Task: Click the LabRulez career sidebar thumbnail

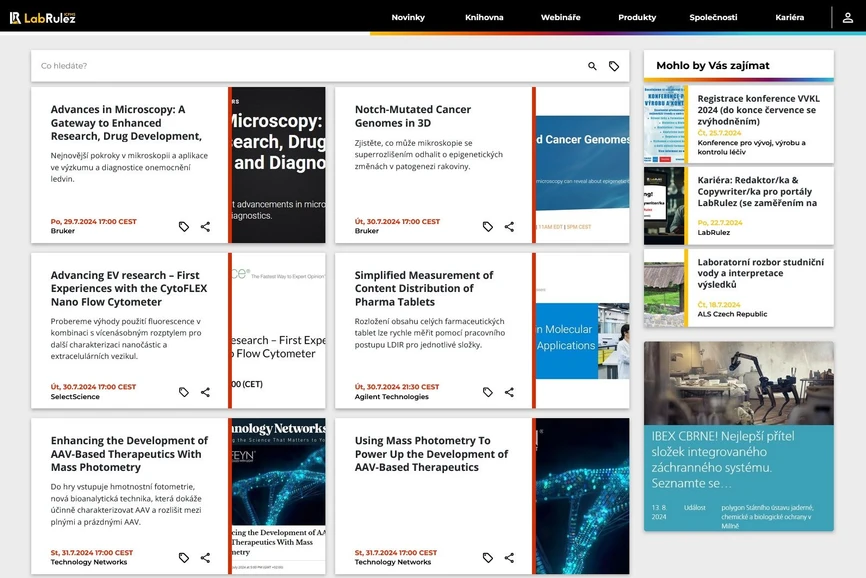Action: coord(664,206)
